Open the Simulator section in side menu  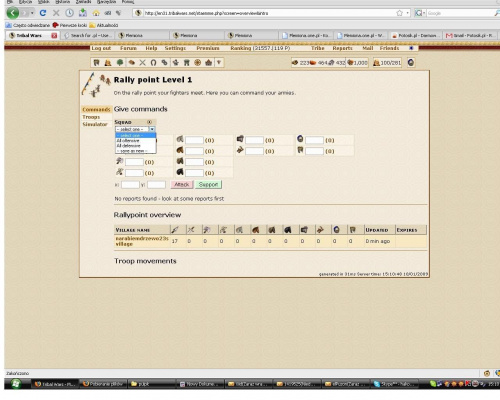(x=95, y=124)
